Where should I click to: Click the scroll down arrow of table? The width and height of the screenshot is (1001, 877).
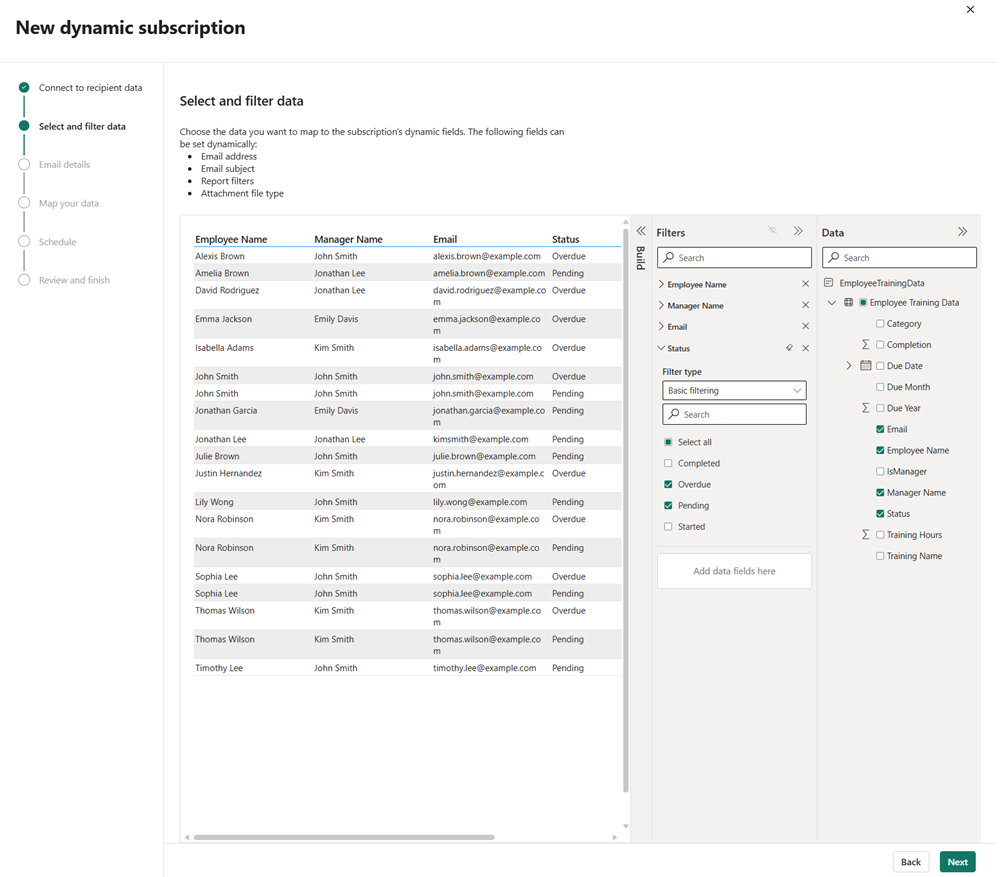point(626,826)
